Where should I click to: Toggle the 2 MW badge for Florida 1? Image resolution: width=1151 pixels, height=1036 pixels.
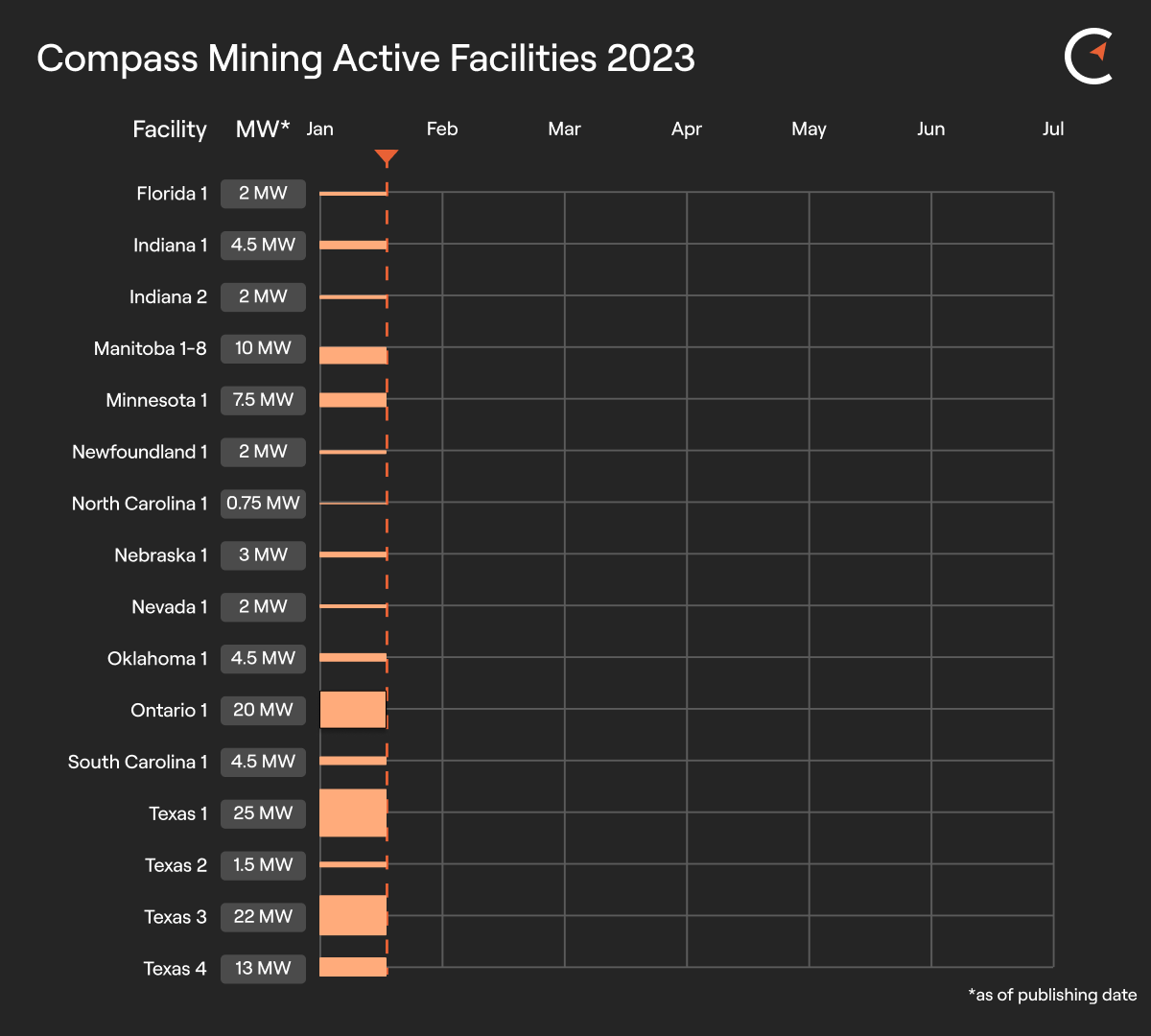(x=263, y=193)
